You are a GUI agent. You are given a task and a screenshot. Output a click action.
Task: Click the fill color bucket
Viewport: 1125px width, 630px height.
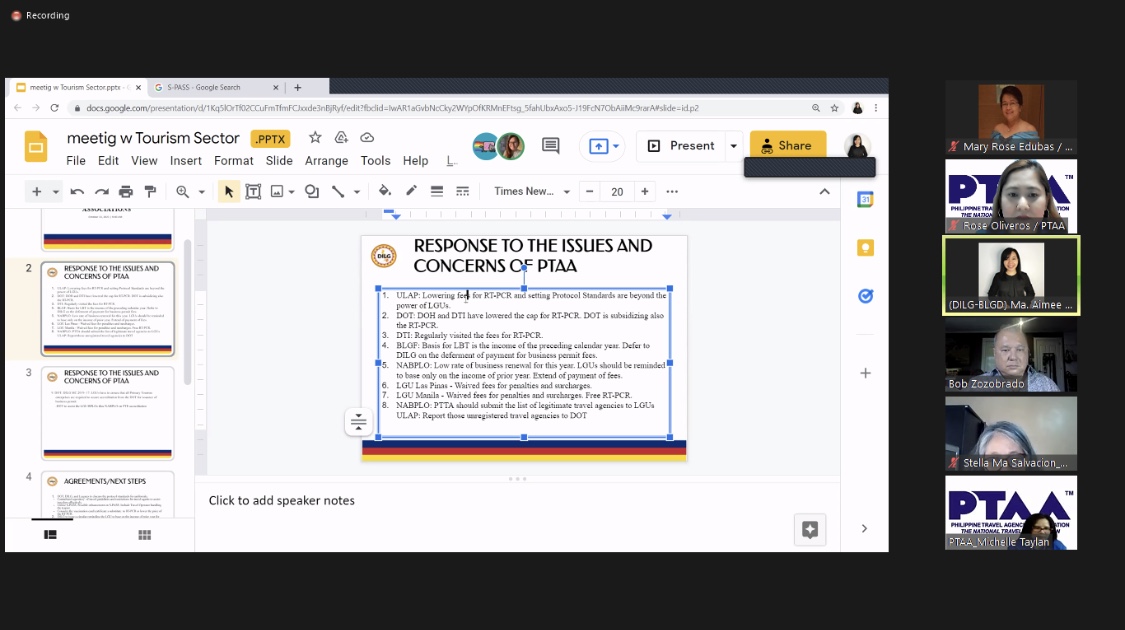(x=385, y=191)
